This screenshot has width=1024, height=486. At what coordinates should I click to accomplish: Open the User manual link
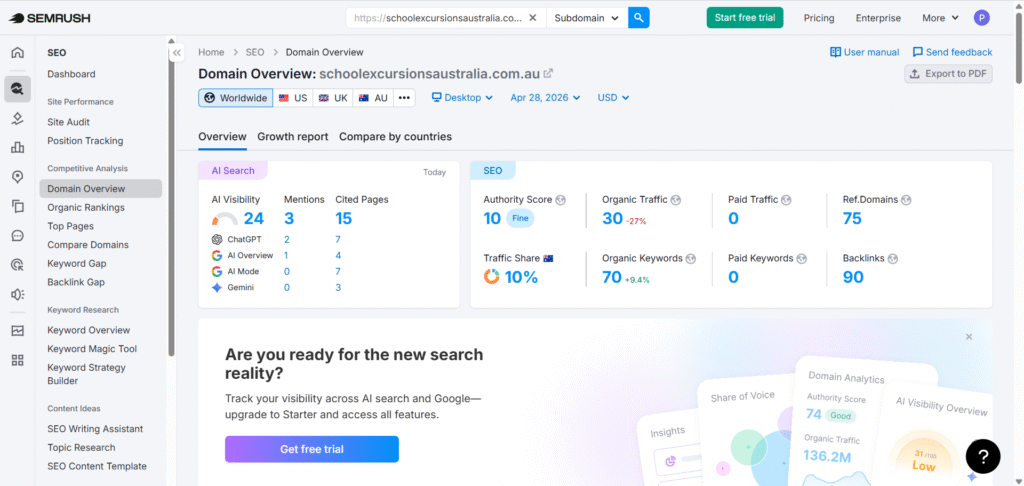point(865,52)
